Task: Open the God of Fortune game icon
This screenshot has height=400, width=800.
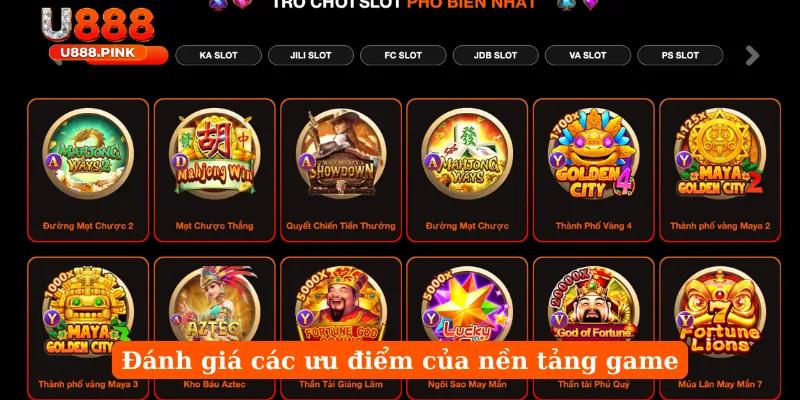Action: (593, 311)
